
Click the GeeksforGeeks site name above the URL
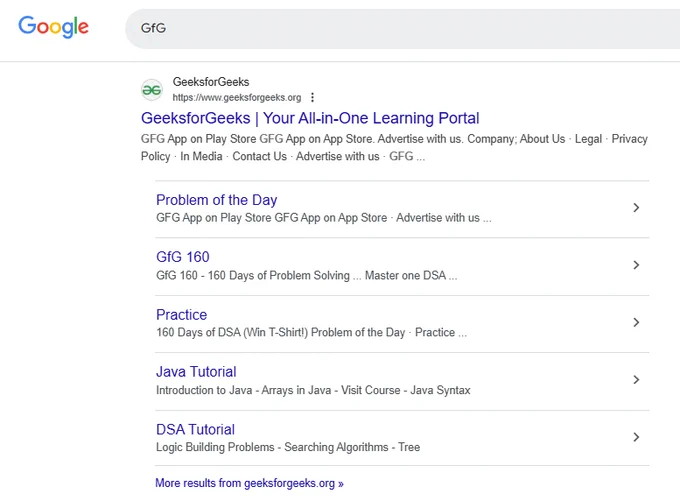tap(211, 82)
